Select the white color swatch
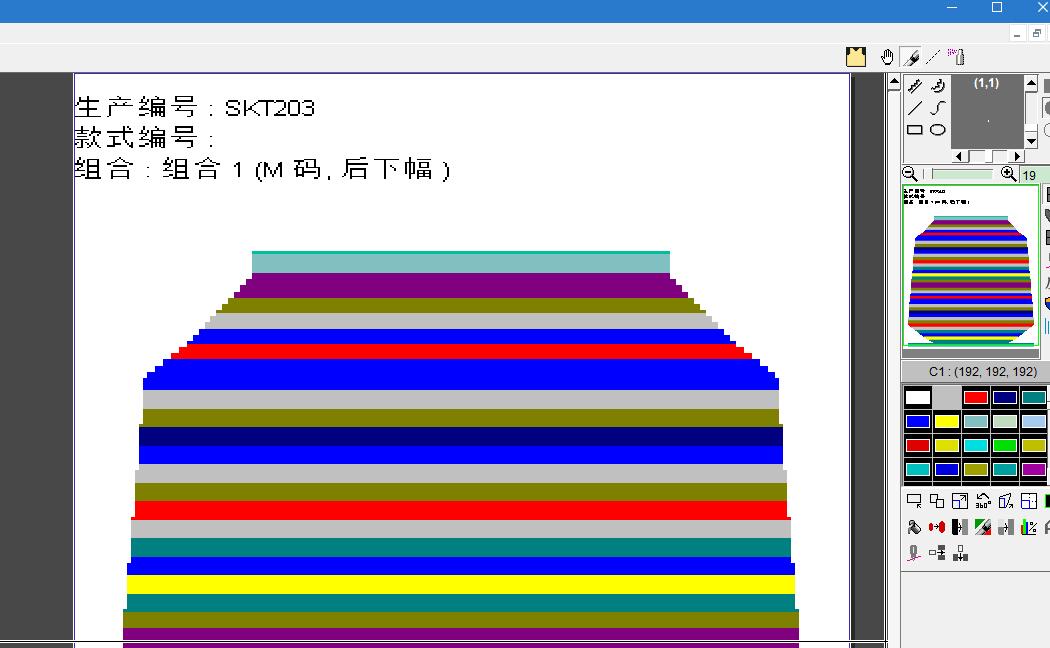Image resolution: width=1050 pixels, height=648 pixels. 917,398
